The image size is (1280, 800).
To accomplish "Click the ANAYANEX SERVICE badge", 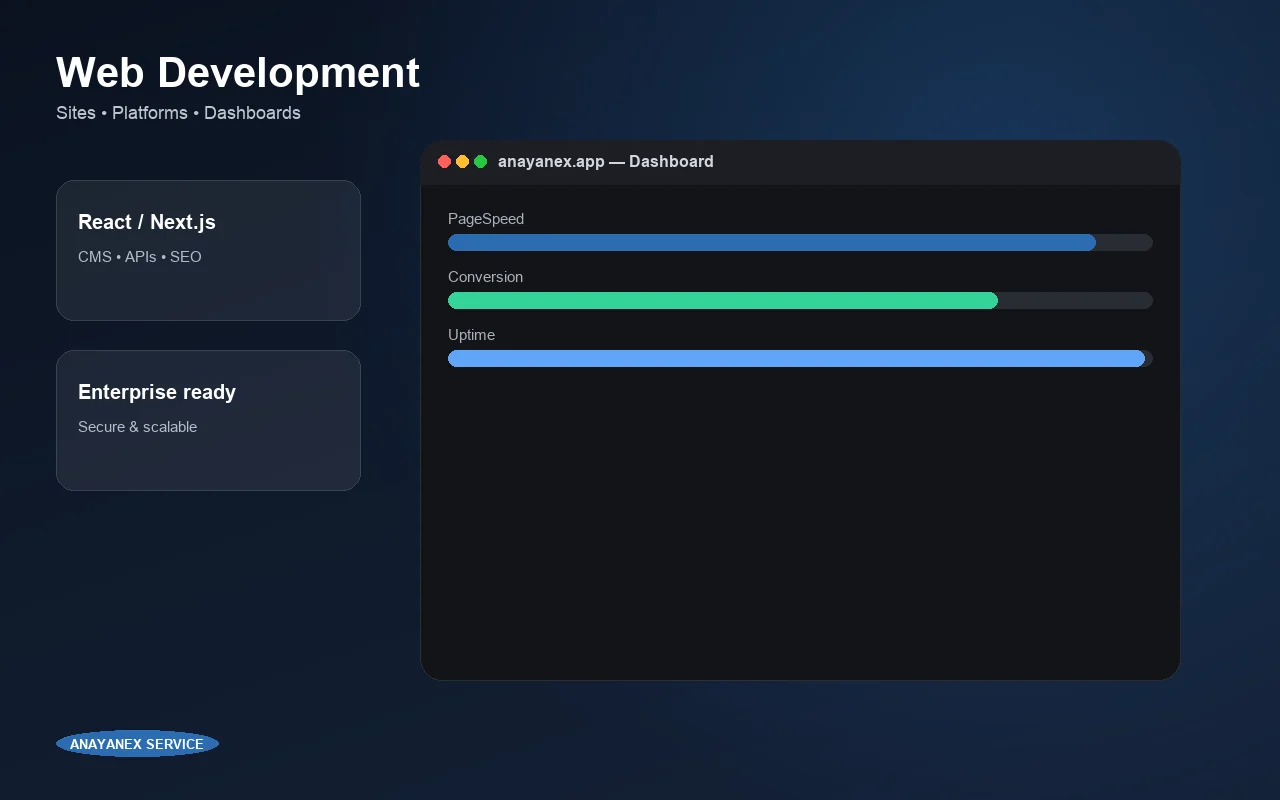I will (137, 744).
